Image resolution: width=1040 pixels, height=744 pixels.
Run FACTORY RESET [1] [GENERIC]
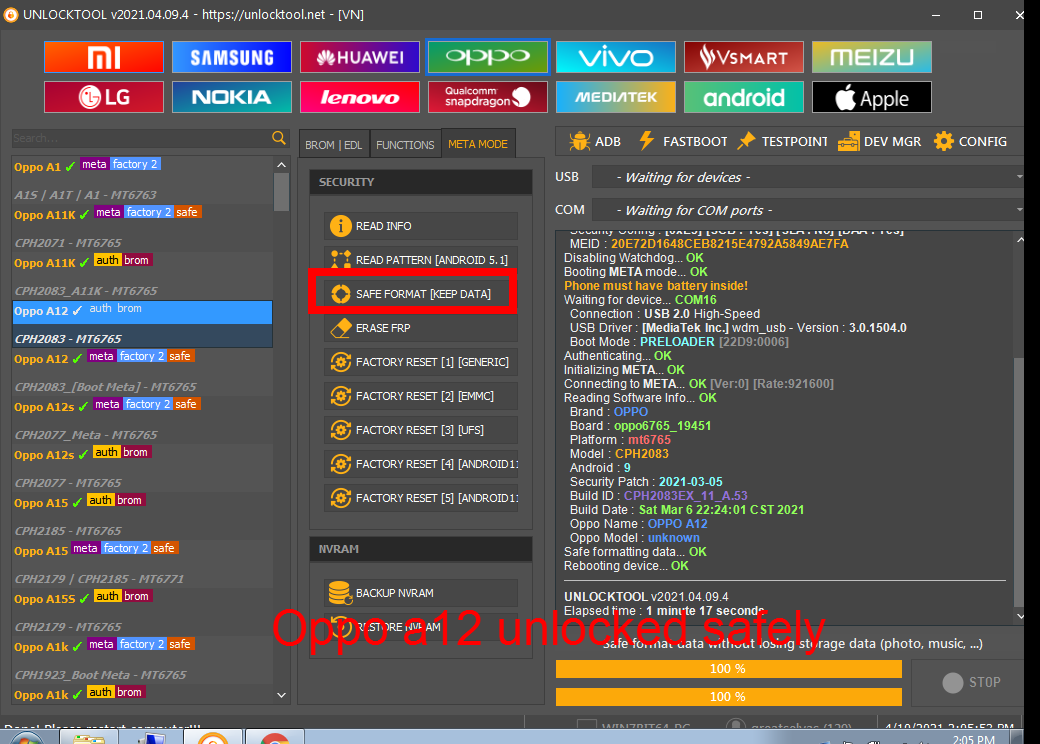point(421,362)
